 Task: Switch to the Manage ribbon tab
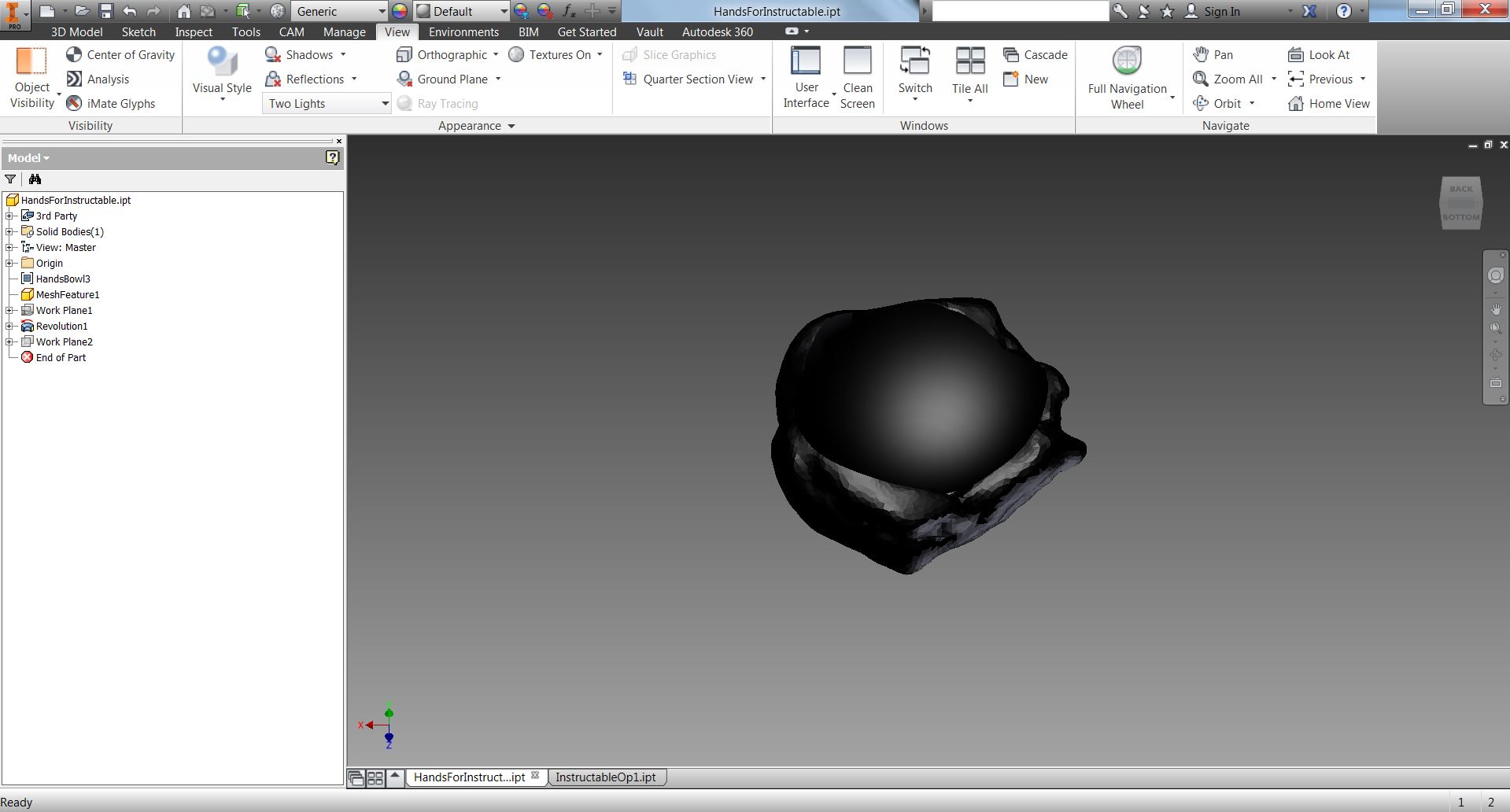pos(344,31)
